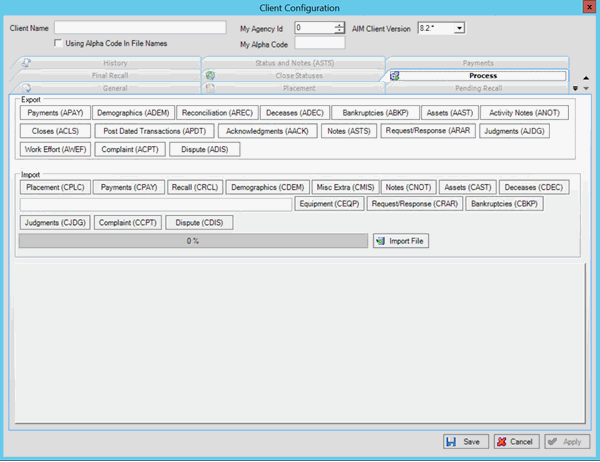600x462 pixels.
Task: Import Bankruptcies (CBKP)
Action: coord(504,204)
